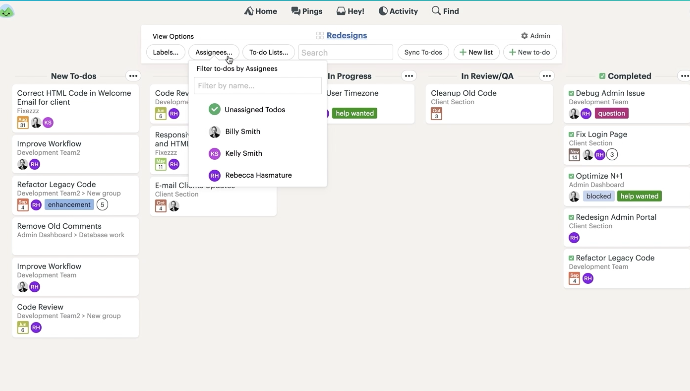
Task: Select Rebecca Hasmature in assignee filter
Action: [258, 175]
